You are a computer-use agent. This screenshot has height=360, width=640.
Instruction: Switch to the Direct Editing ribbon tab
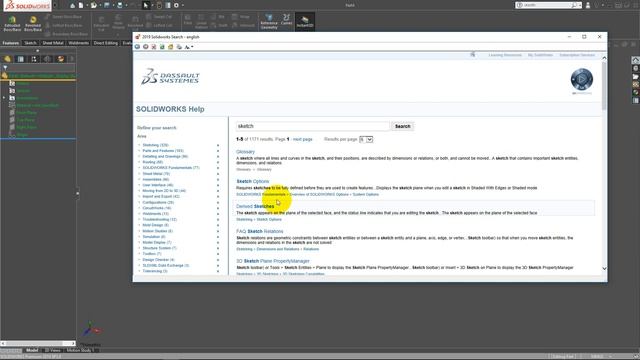[x=105, y=43]
